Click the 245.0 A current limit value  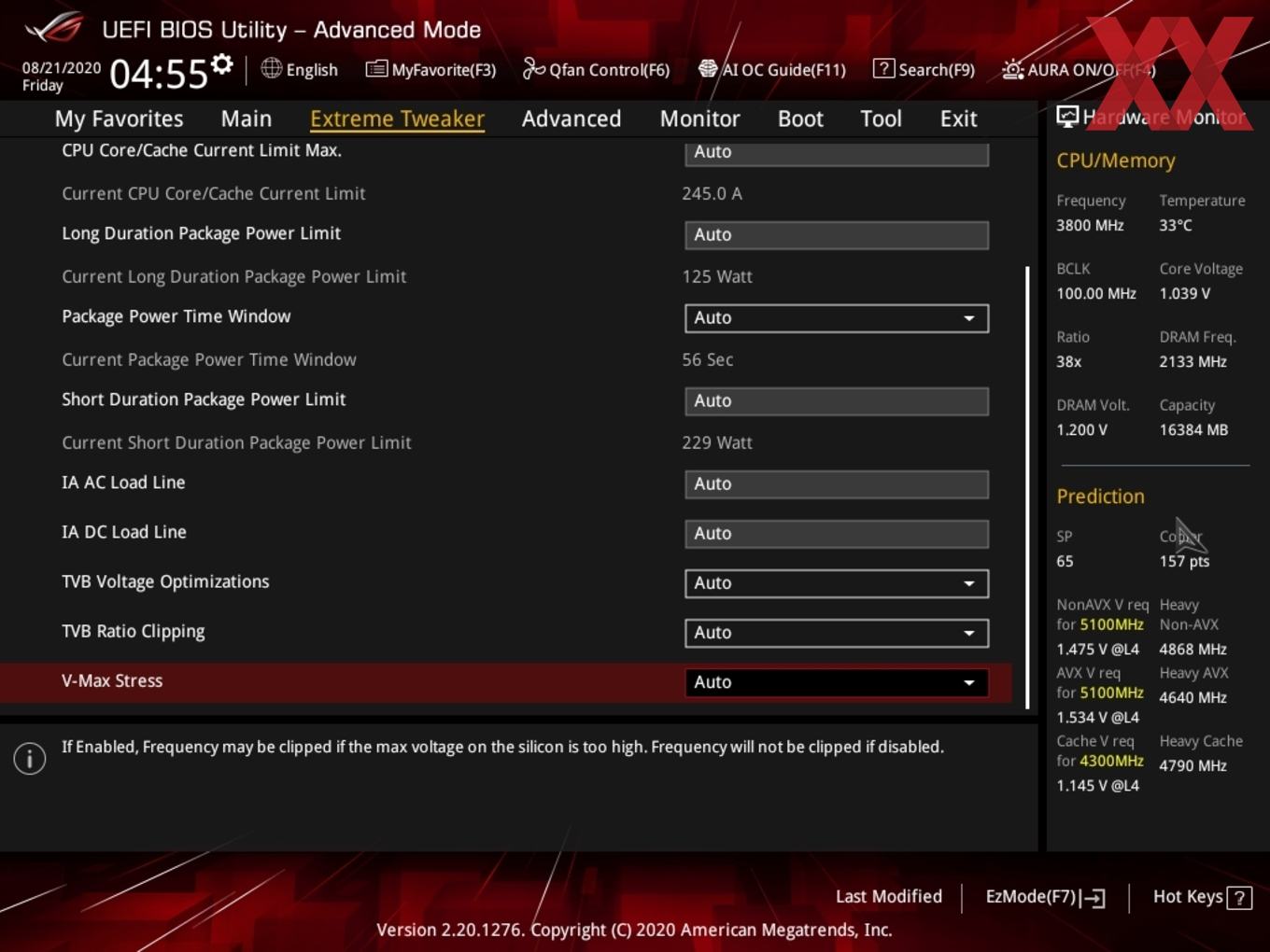[x=712, y=193]
